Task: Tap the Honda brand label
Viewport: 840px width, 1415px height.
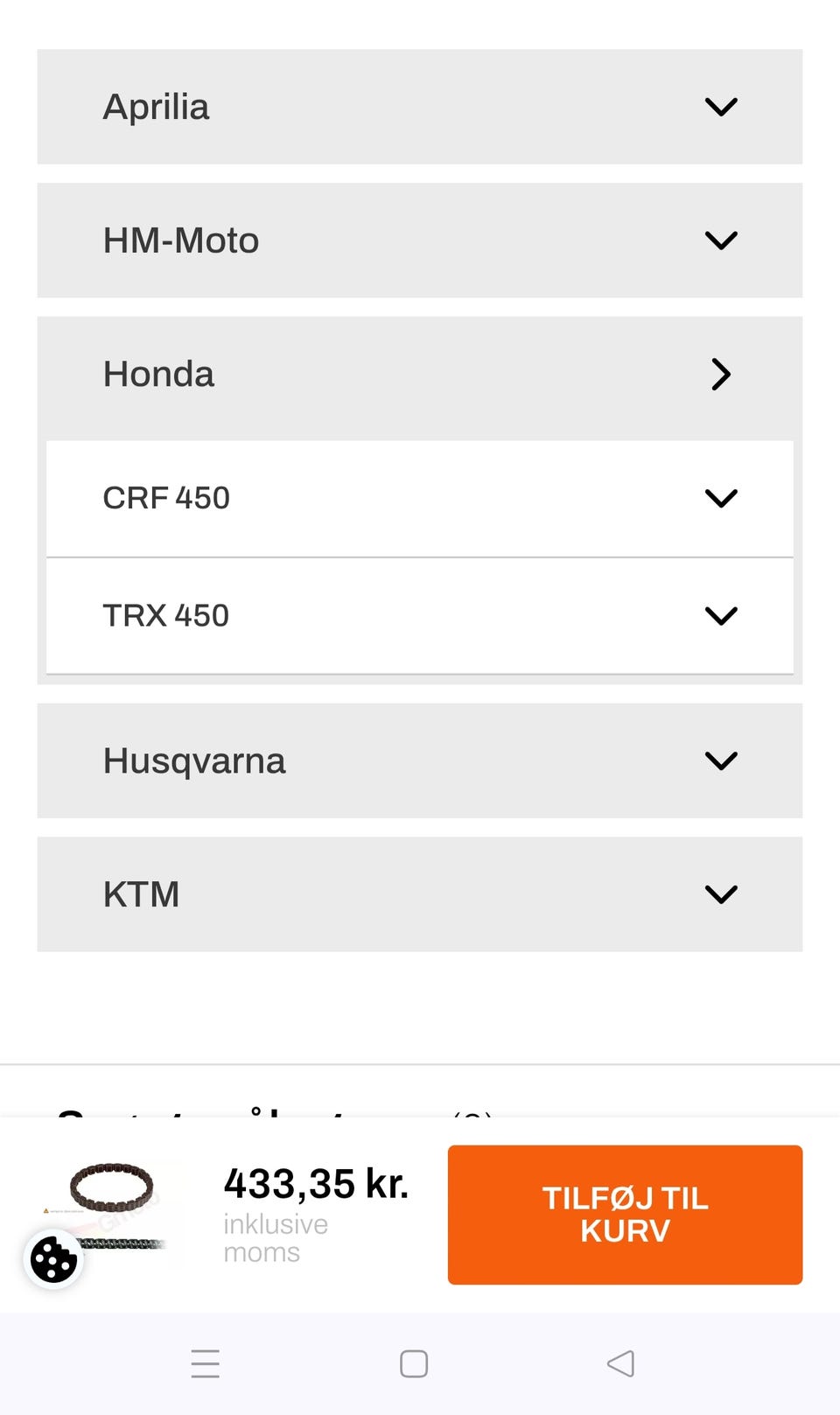Action: pyautogui.click(x=158, y=375)
